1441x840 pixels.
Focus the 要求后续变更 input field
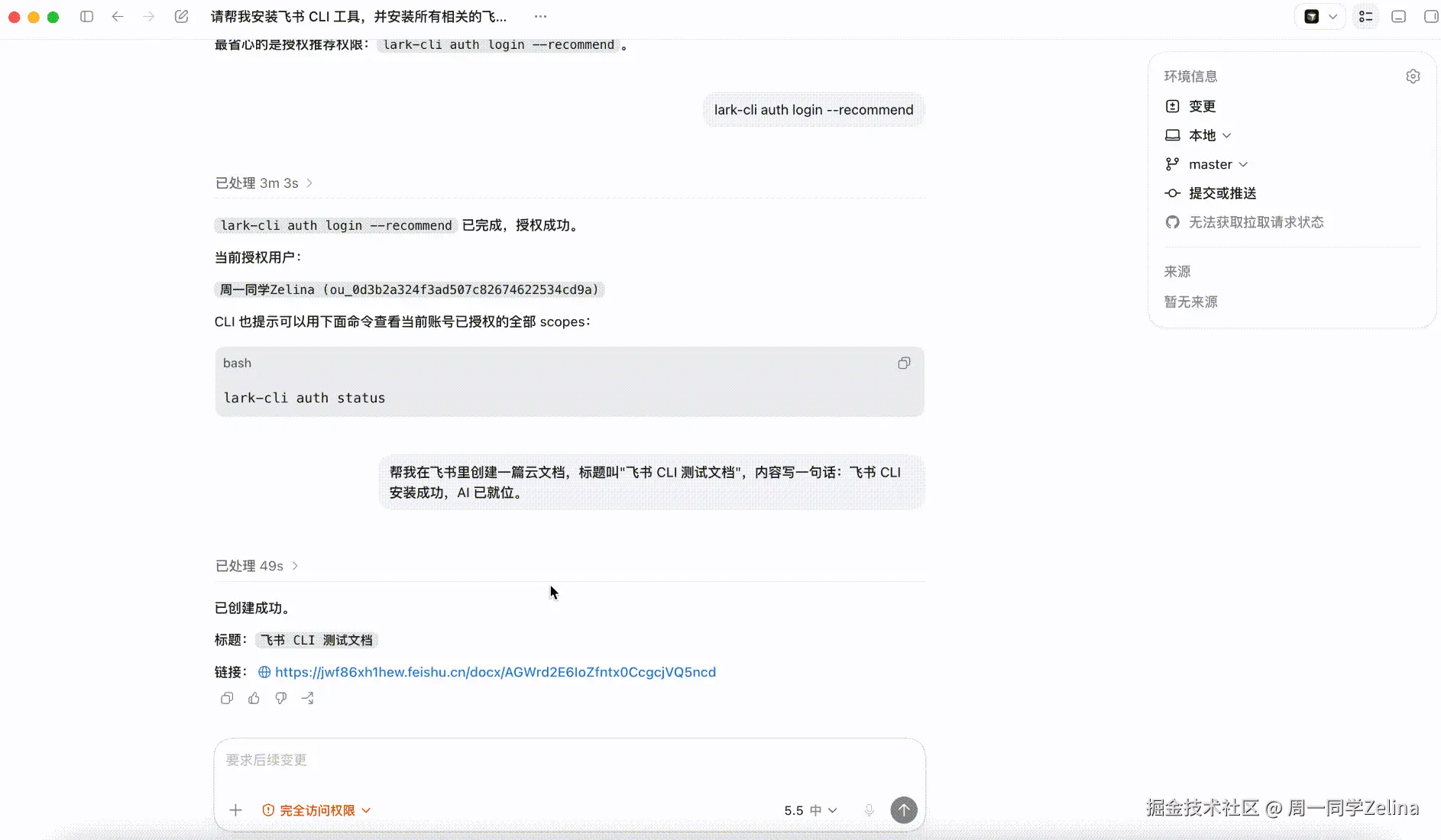pos(569,761)
